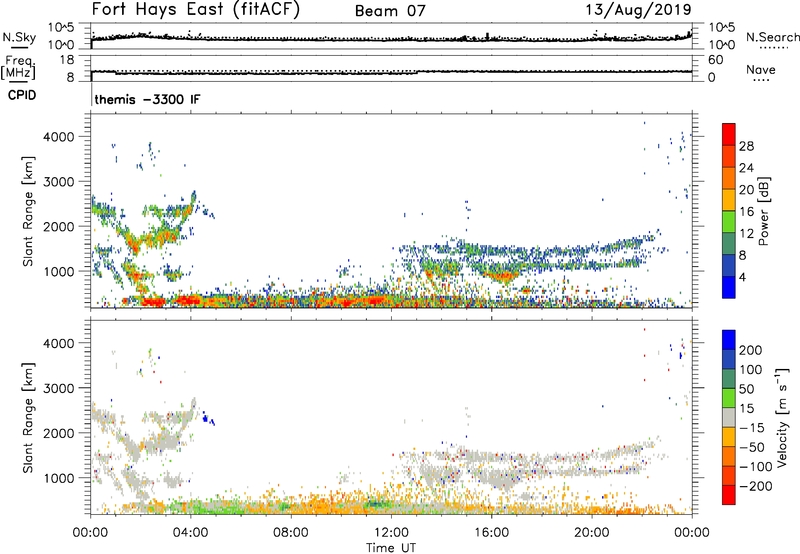The image size is (800, 554).
Task: Click the '-200' value on the Velocity scale
Action: 754,486
